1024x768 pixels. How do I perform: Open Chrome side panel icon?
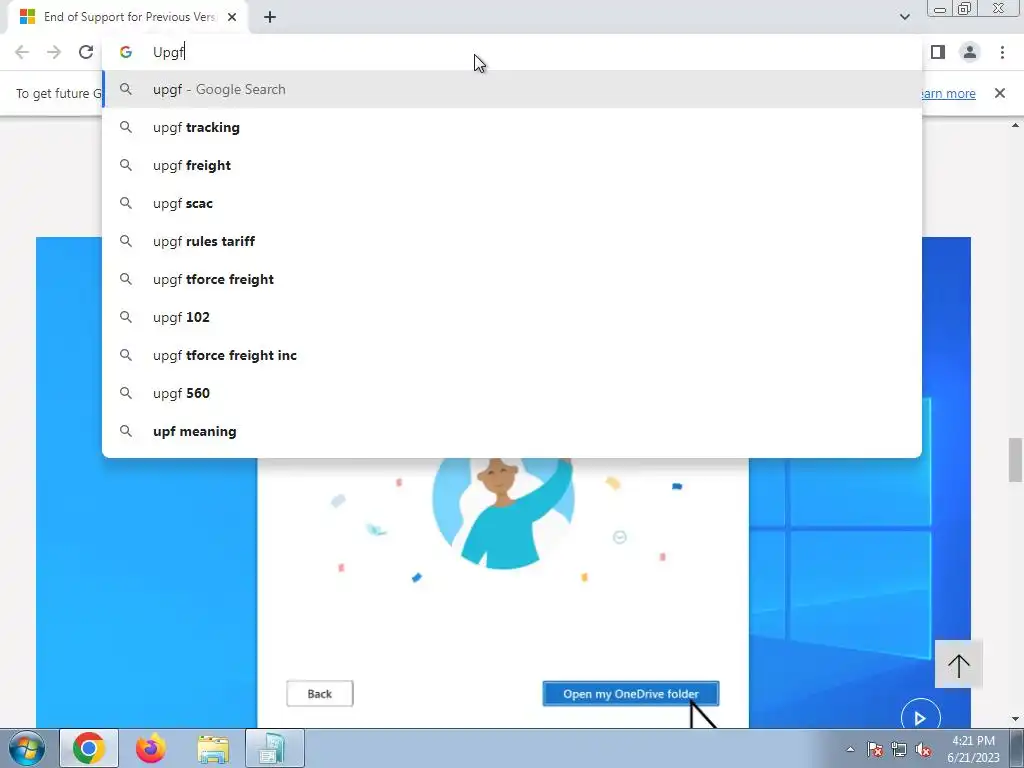click(938, 52)
